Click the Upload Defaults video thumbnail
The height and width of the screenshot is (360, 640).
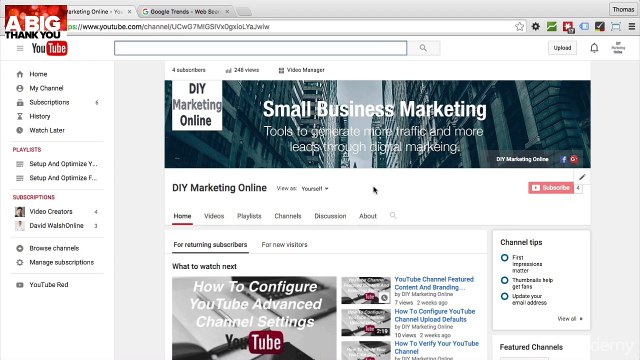click(x=366, y=322)
